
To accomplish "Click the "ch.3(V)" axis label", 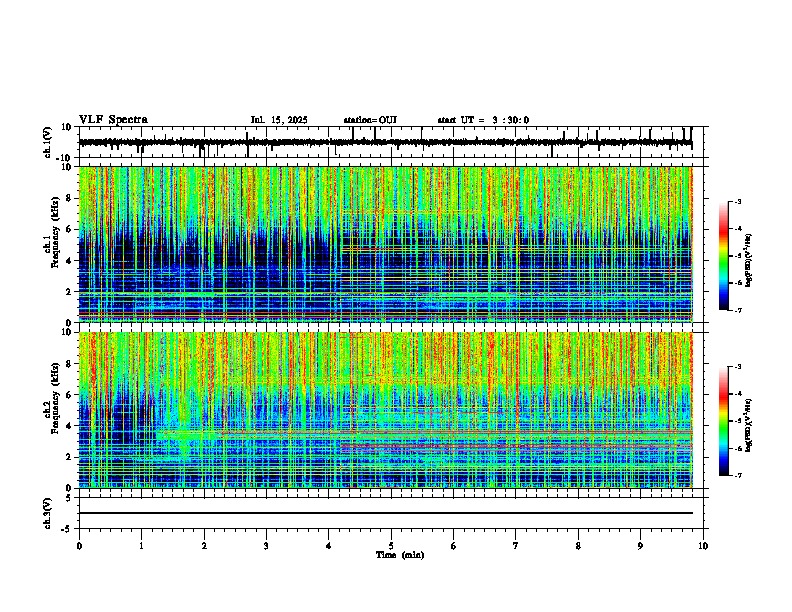I will click(48, 513).
